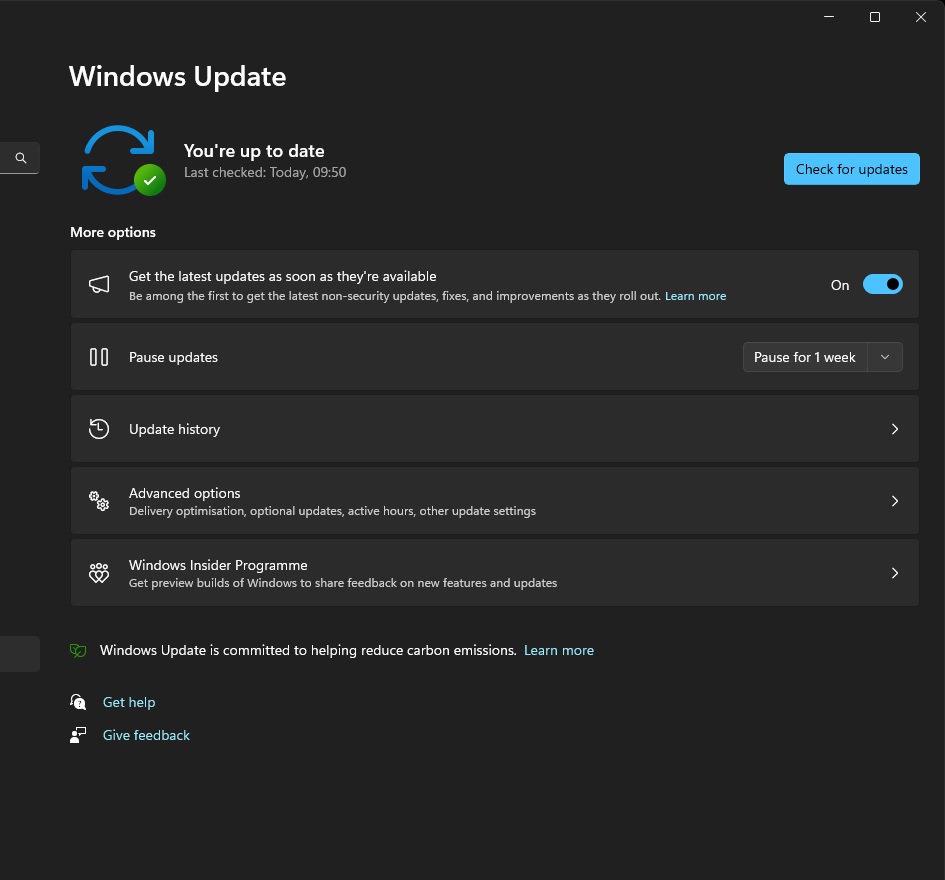Click the 'Windows Update' page title

coord(177,77)
